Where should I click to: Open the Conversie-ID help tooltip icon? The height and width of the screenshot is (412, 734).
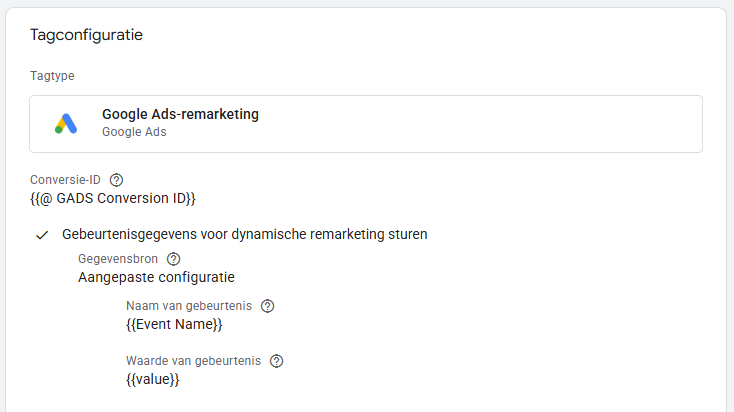[116, 180]
